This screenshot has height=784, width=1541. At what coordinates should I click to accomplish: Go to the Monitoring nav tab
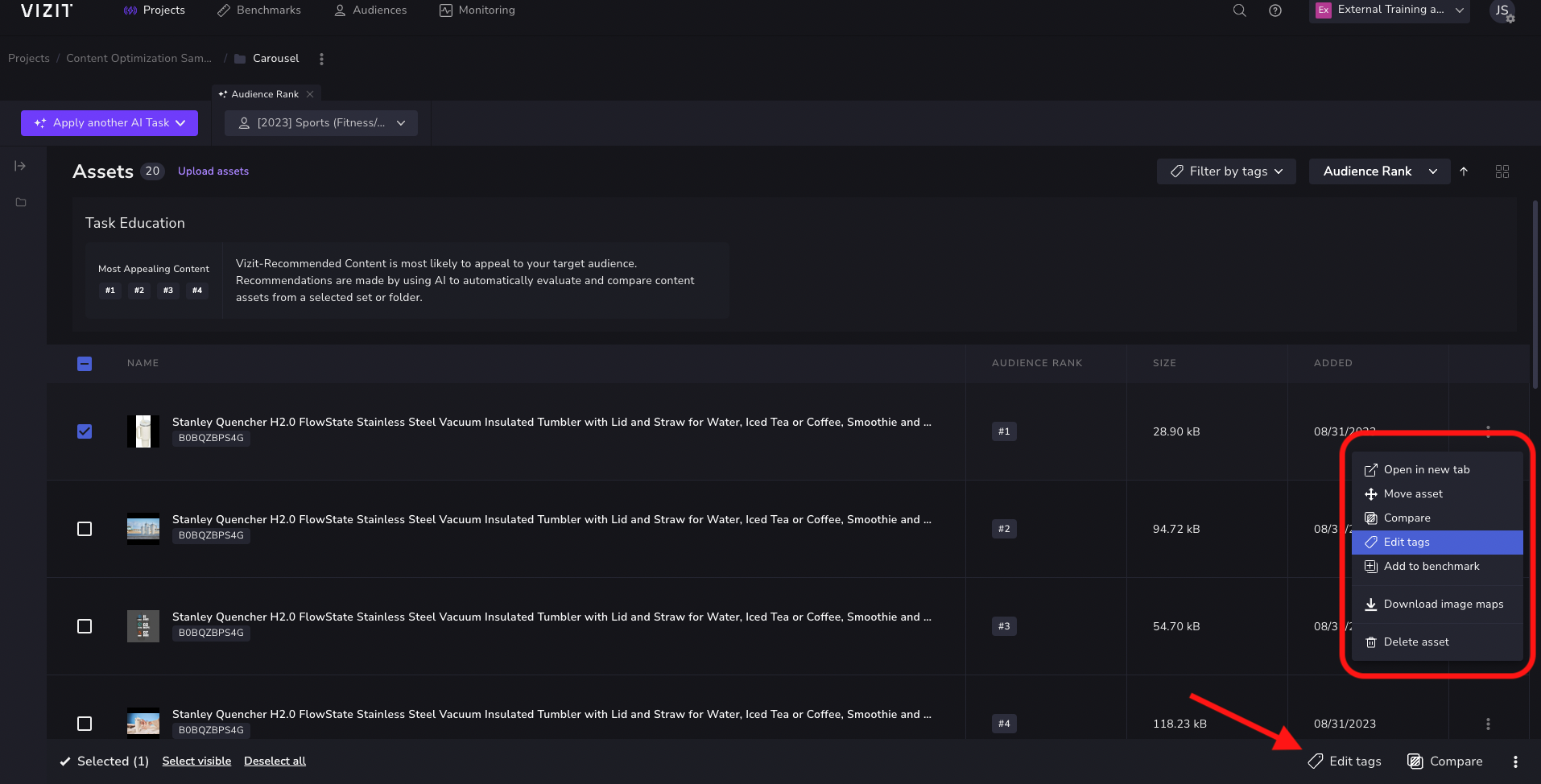[x=477, y=10]
